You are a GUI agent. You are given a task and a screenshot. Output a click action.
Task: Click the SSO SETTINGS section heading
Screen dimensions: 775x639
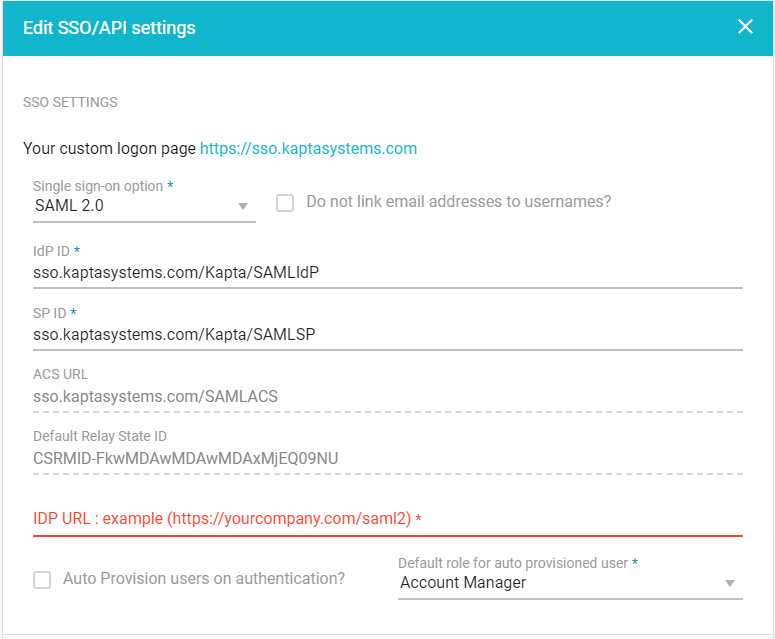[x=70, y=102]
